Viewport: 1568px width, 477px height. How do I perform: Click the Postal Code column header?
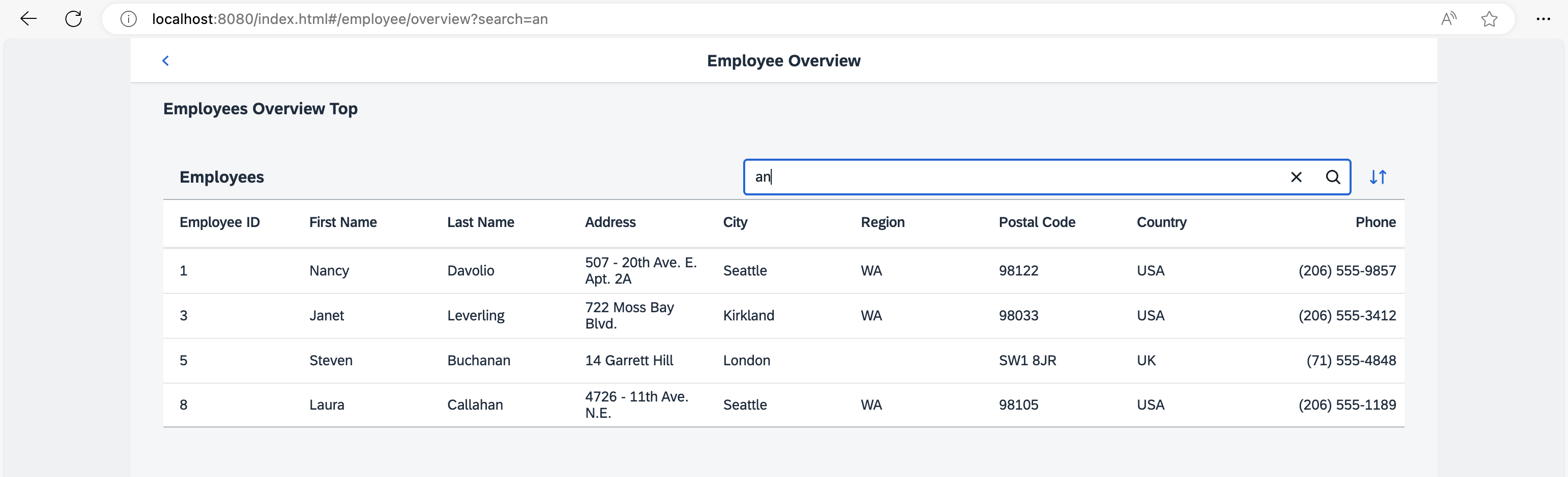[x=1037, y=222]
